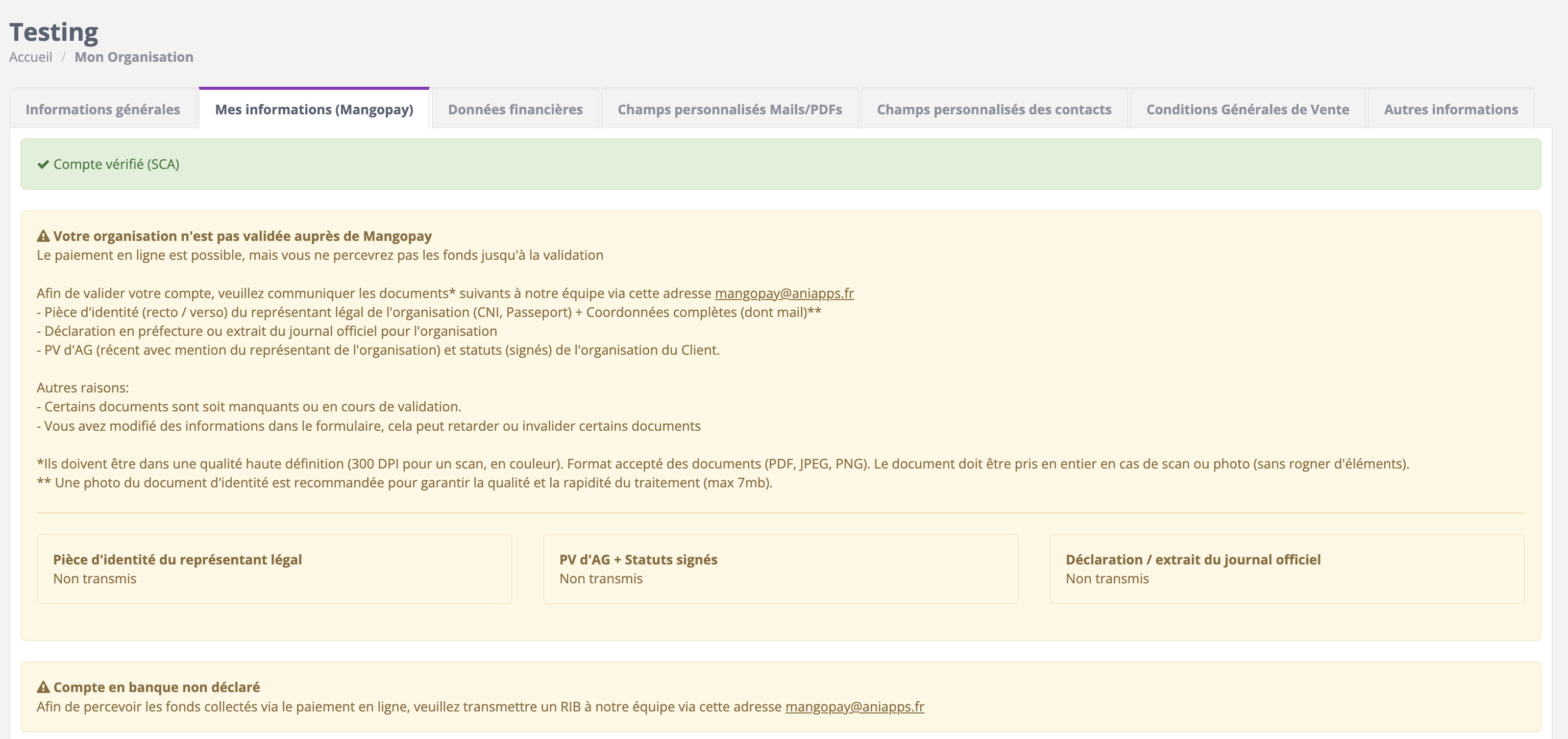Image resolution: width=1568 pixels, height=739 pixels.
Task: Click Mon Organisation breadcrumb item
Action: (134, 57)
